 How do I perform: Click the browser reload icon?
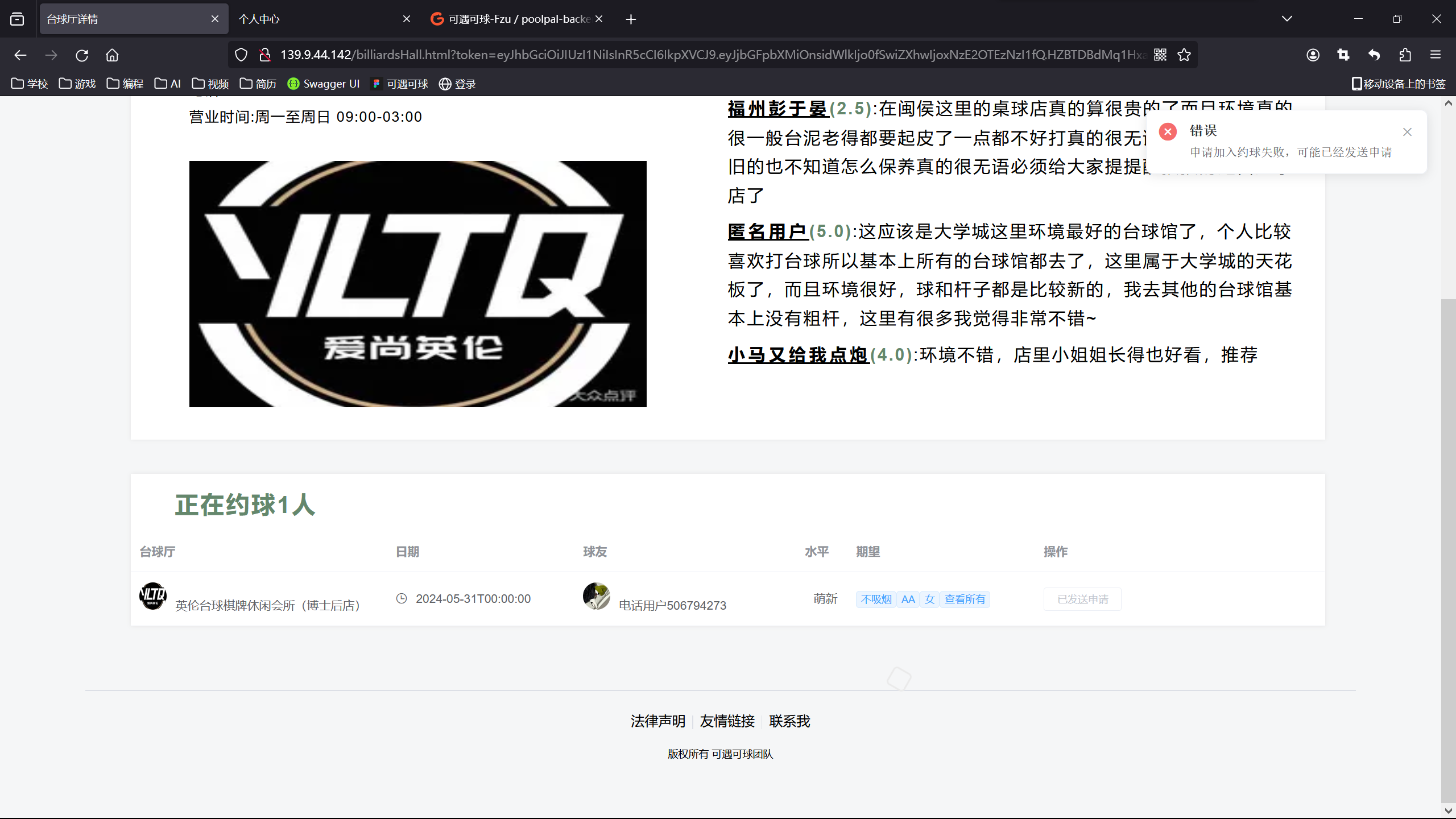tap(82, 55)
